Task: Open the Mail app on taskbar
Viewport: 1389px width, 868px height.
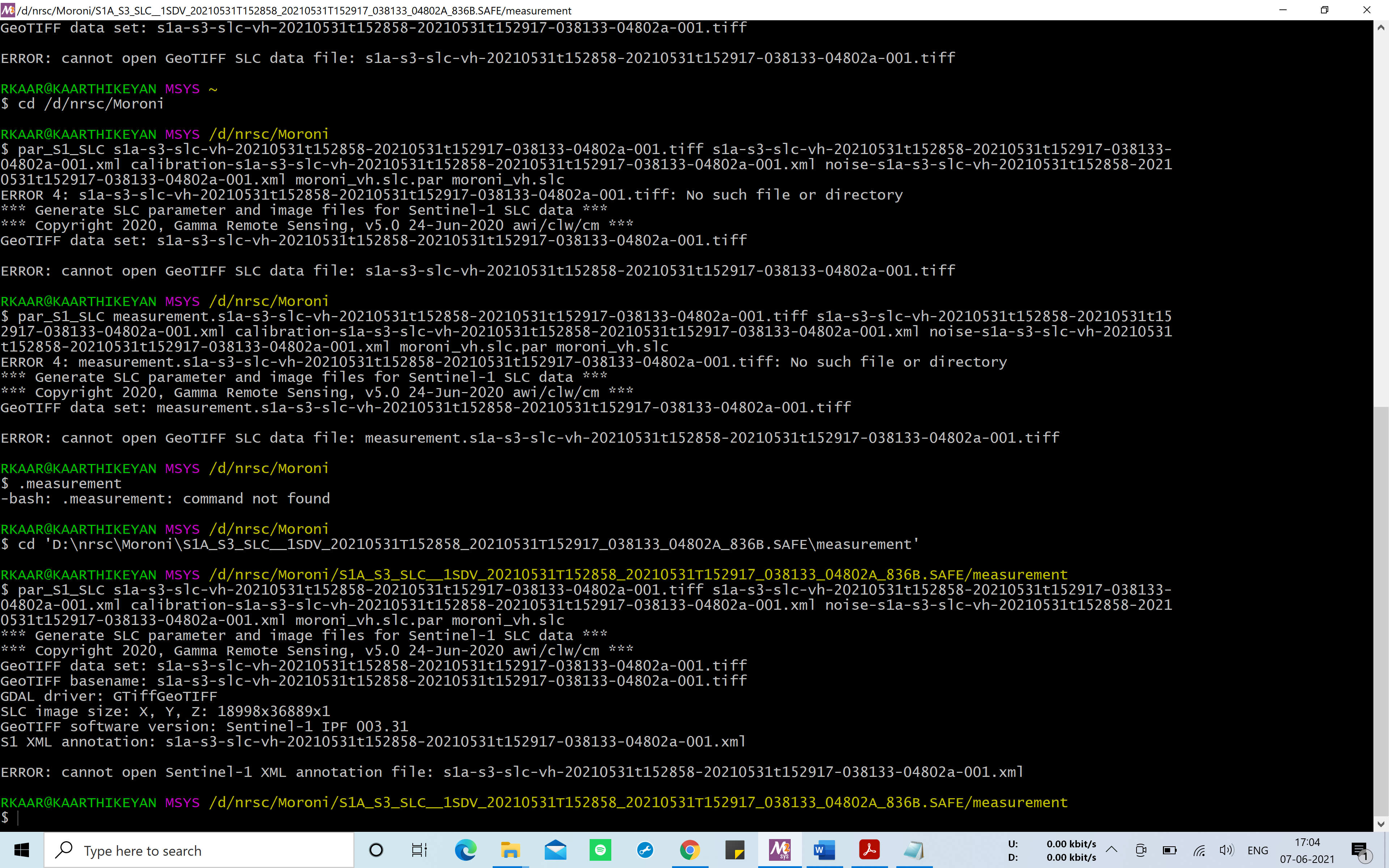Action: click(x=555, y=850)
